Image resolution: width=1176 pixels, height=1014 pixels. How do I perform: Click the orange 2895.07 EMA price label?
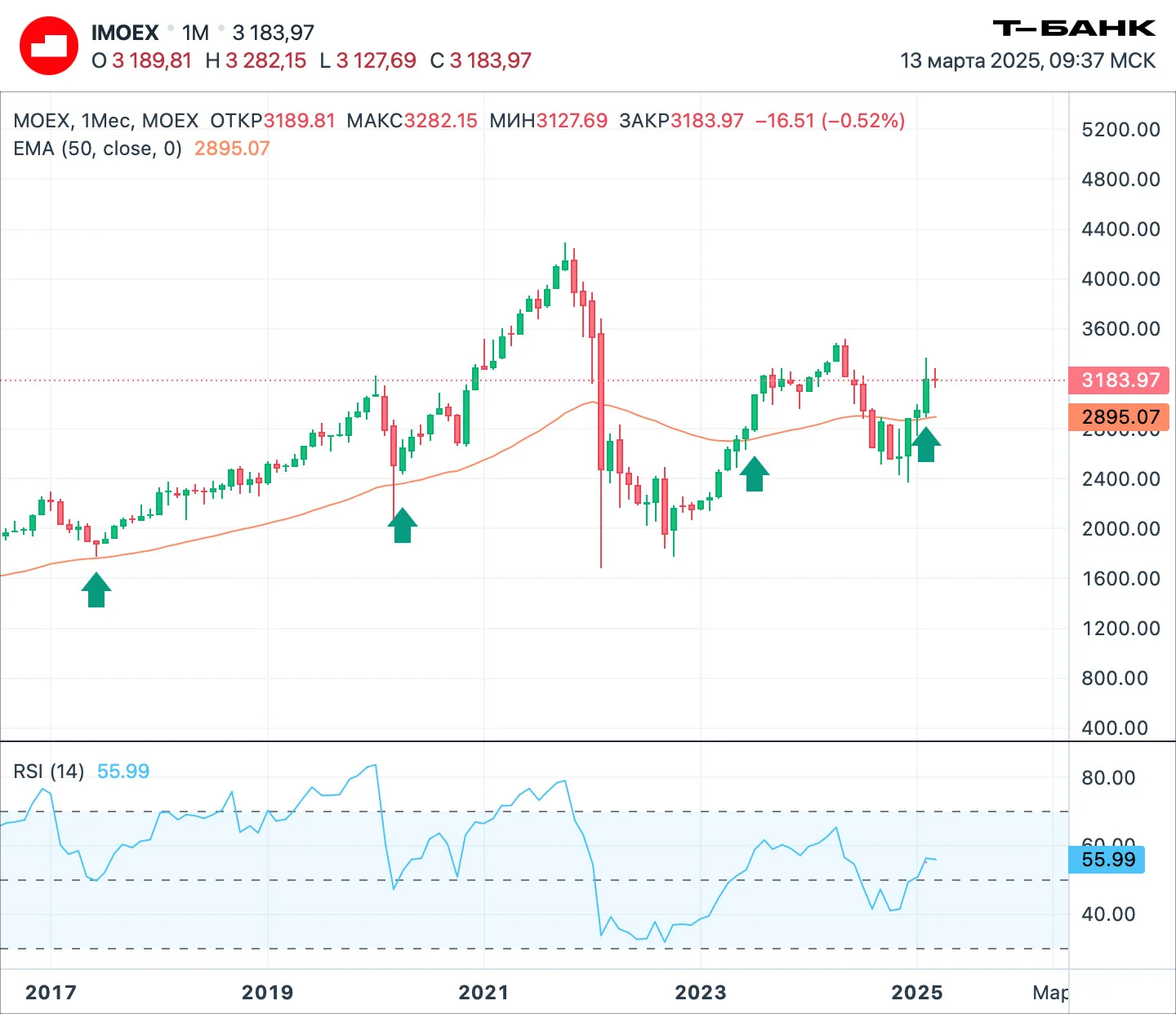click(1119, 417)
